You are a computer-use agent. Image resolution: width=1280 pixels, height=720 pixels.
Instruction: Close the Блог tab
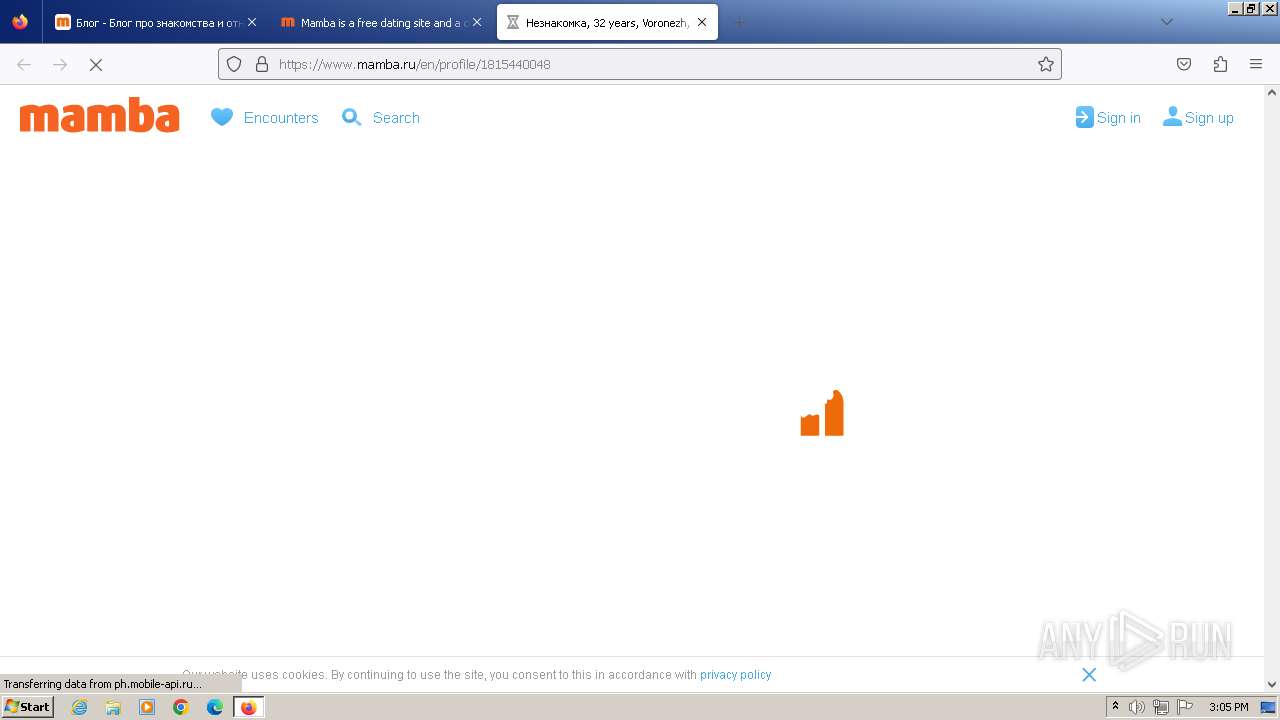(x=252, y=22)
